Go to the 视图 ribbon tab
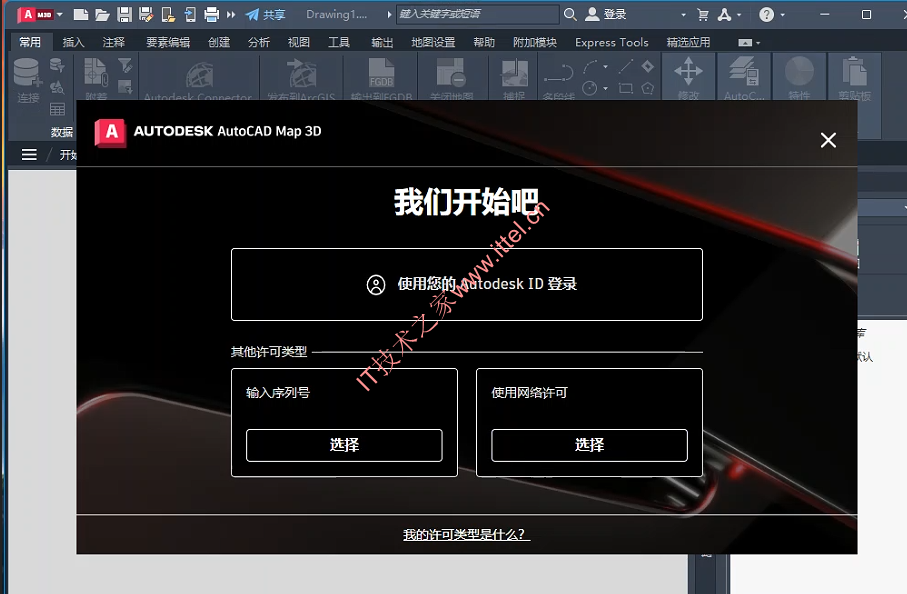 (x=298, y=42)
